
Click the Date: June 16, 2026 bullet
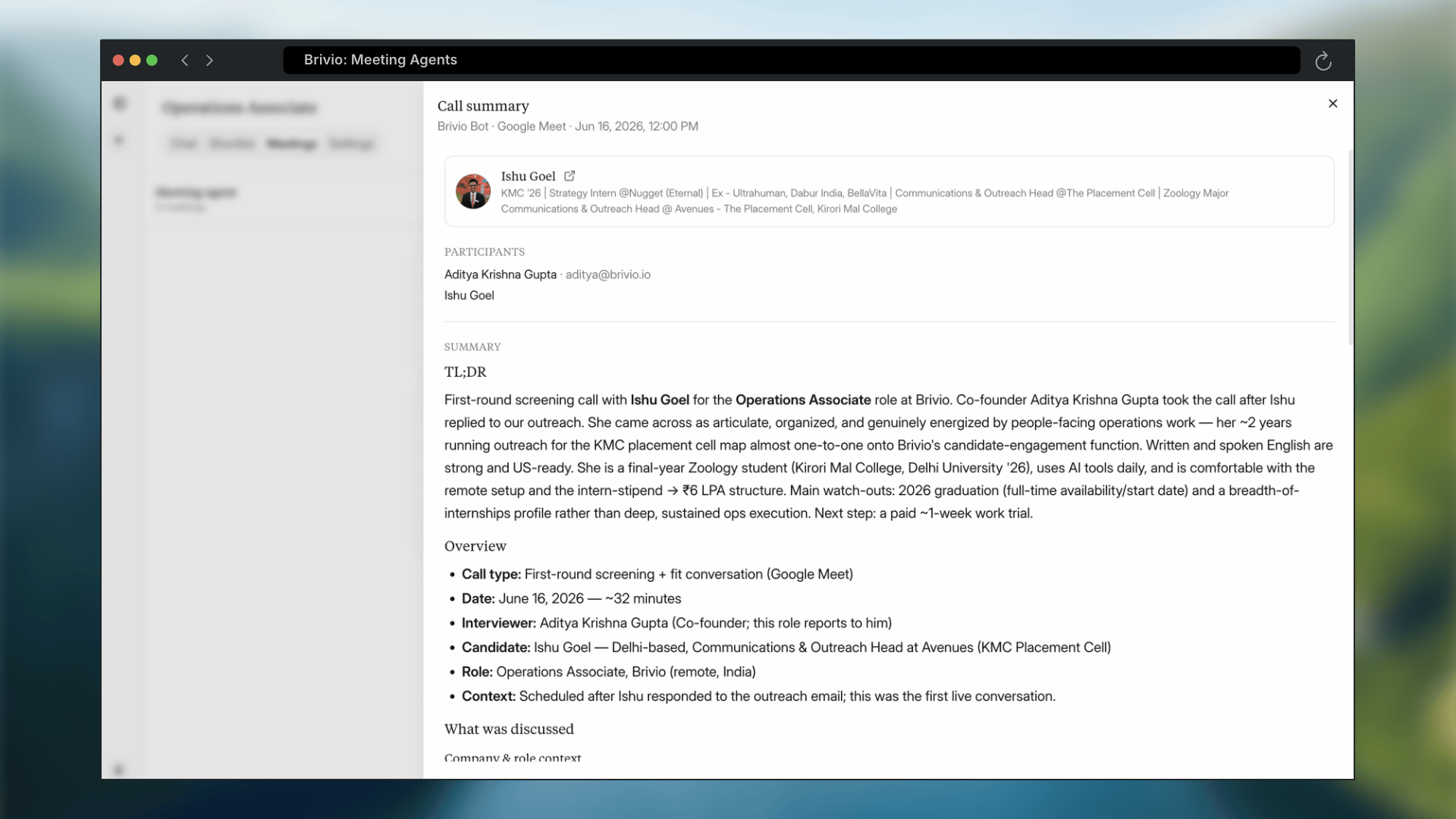coord(571,598)
